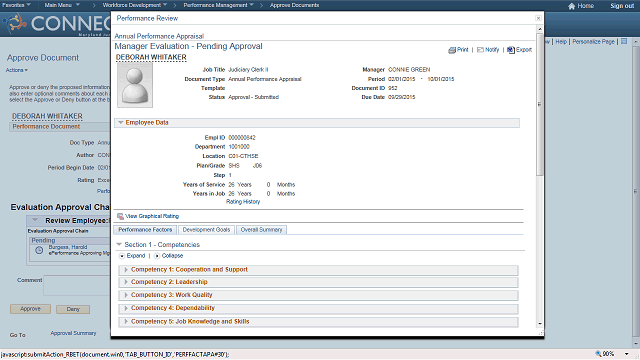
Task: Click the Collapse all icon
Action: point(157,256)
